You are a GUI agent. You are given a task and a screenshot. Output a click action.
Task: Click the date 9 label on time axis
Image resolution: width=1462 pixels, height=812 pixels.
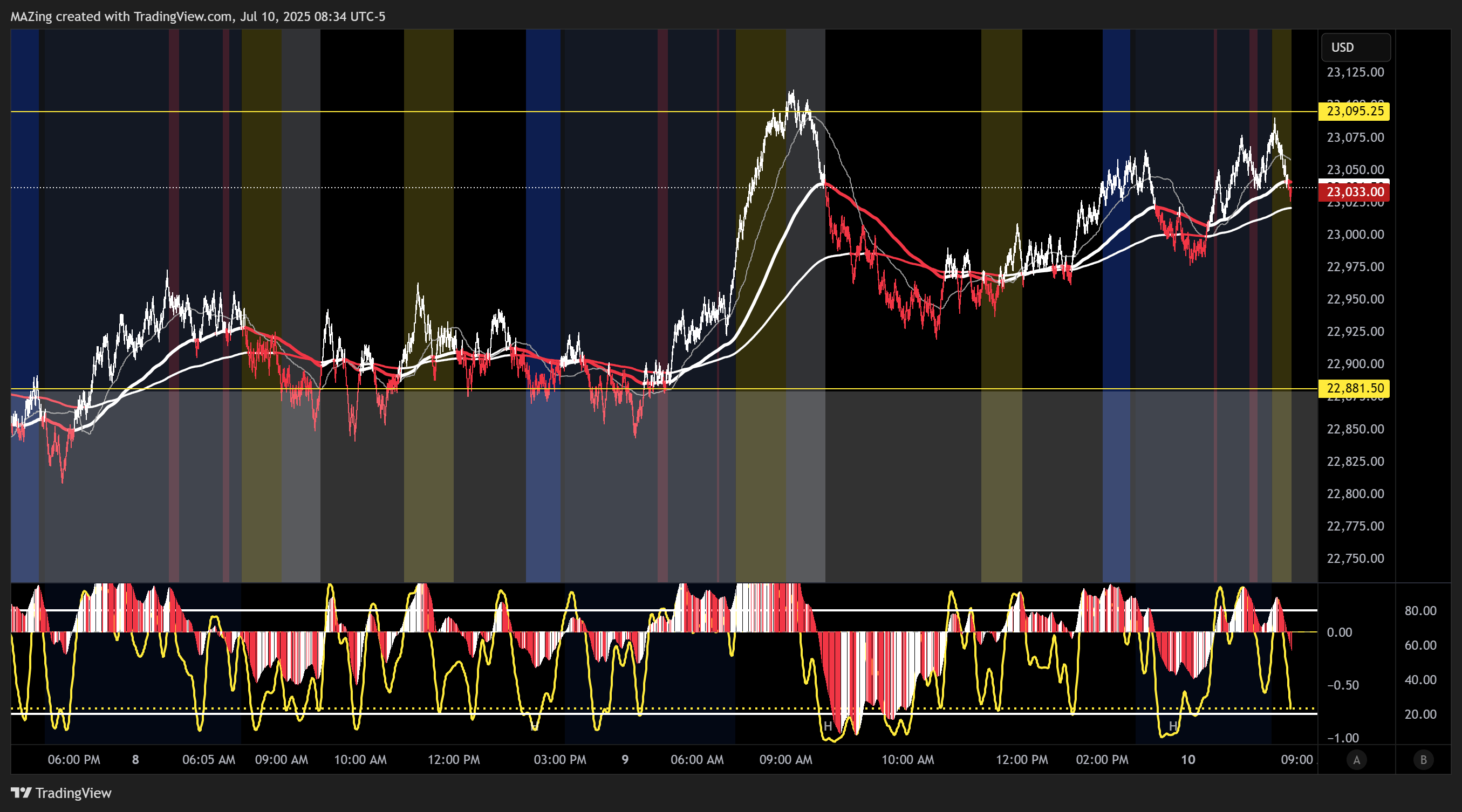click(625, 760)
